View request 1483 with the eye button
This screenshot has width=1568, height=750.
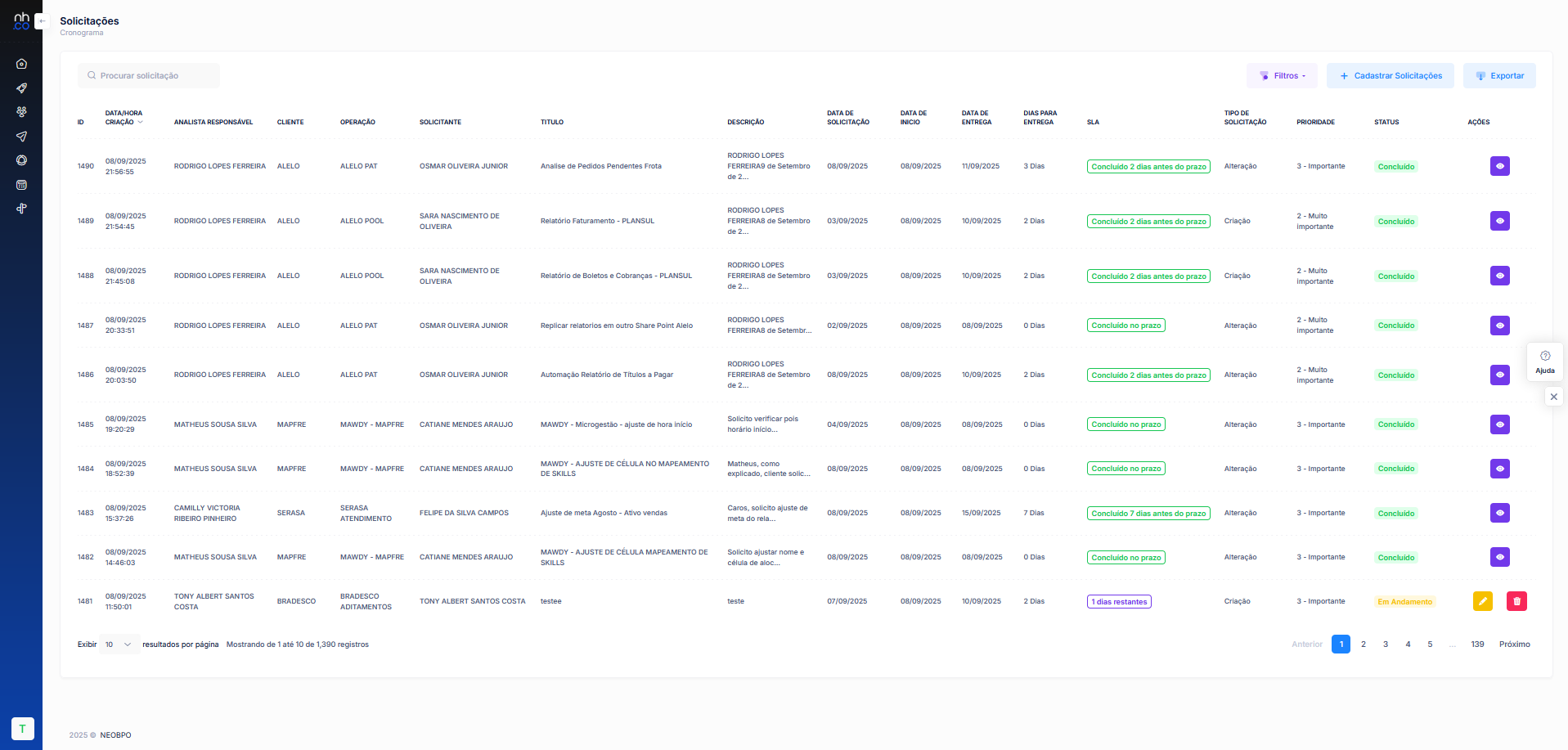pos(1499,513)
